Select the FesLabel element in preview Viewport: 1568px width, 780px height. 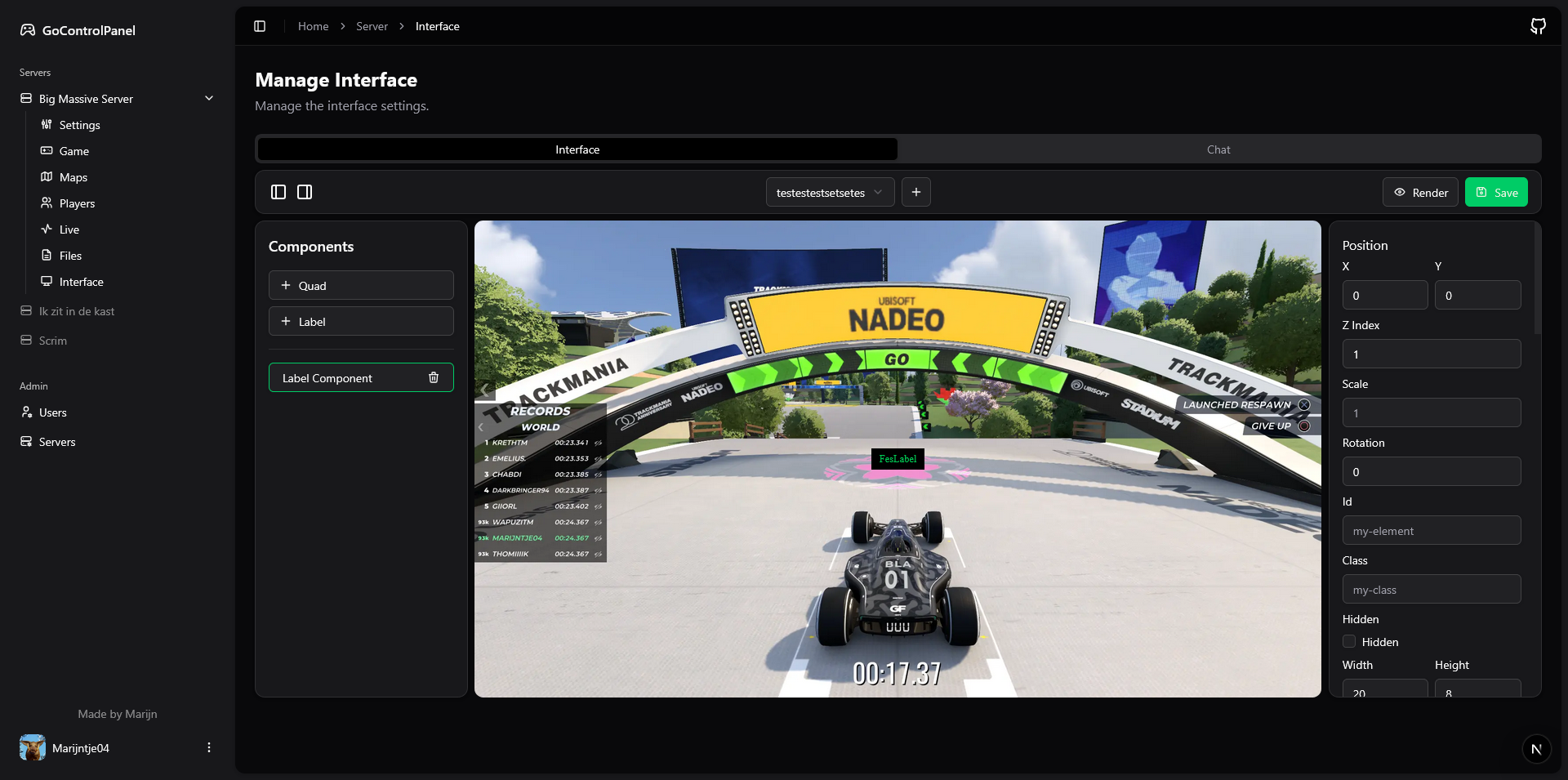tap(898, 459)
